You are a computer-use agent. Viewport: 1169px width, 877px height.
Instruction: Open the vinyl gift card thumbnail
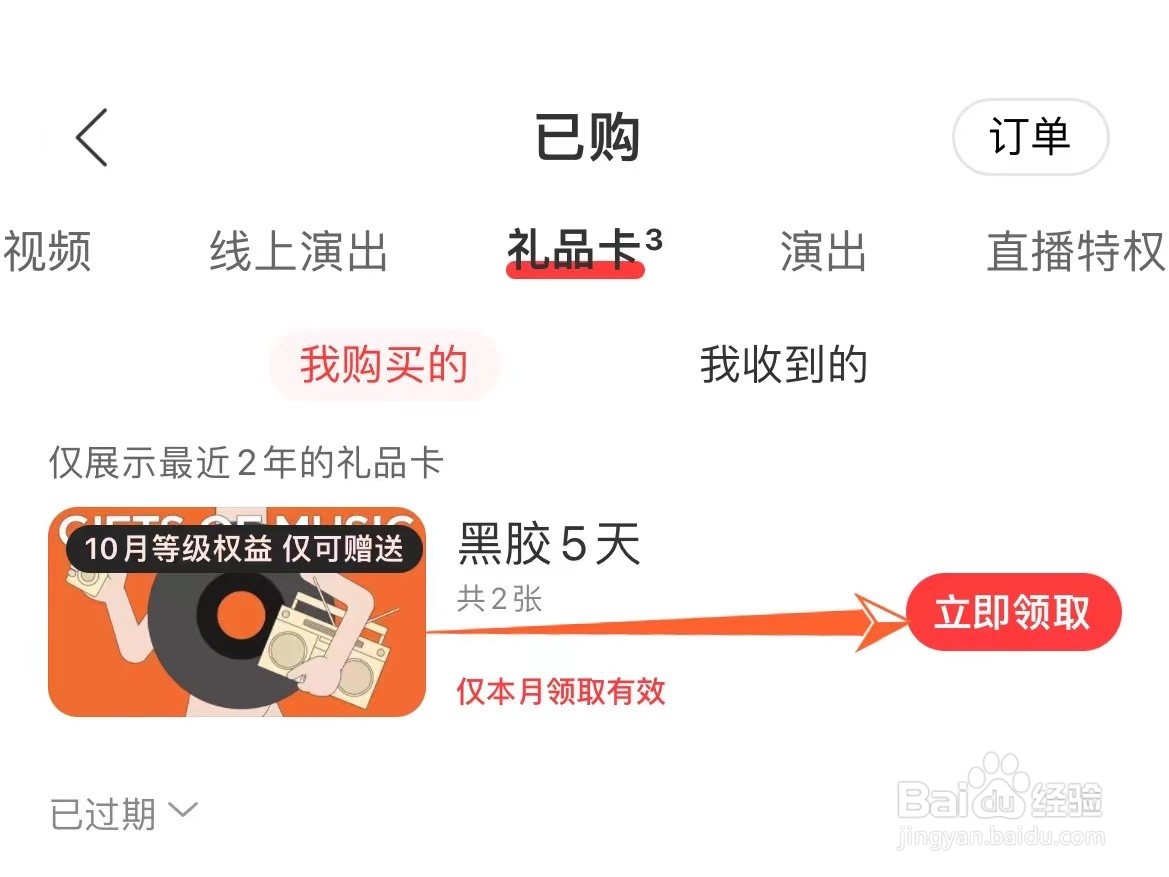click(237, 612)
